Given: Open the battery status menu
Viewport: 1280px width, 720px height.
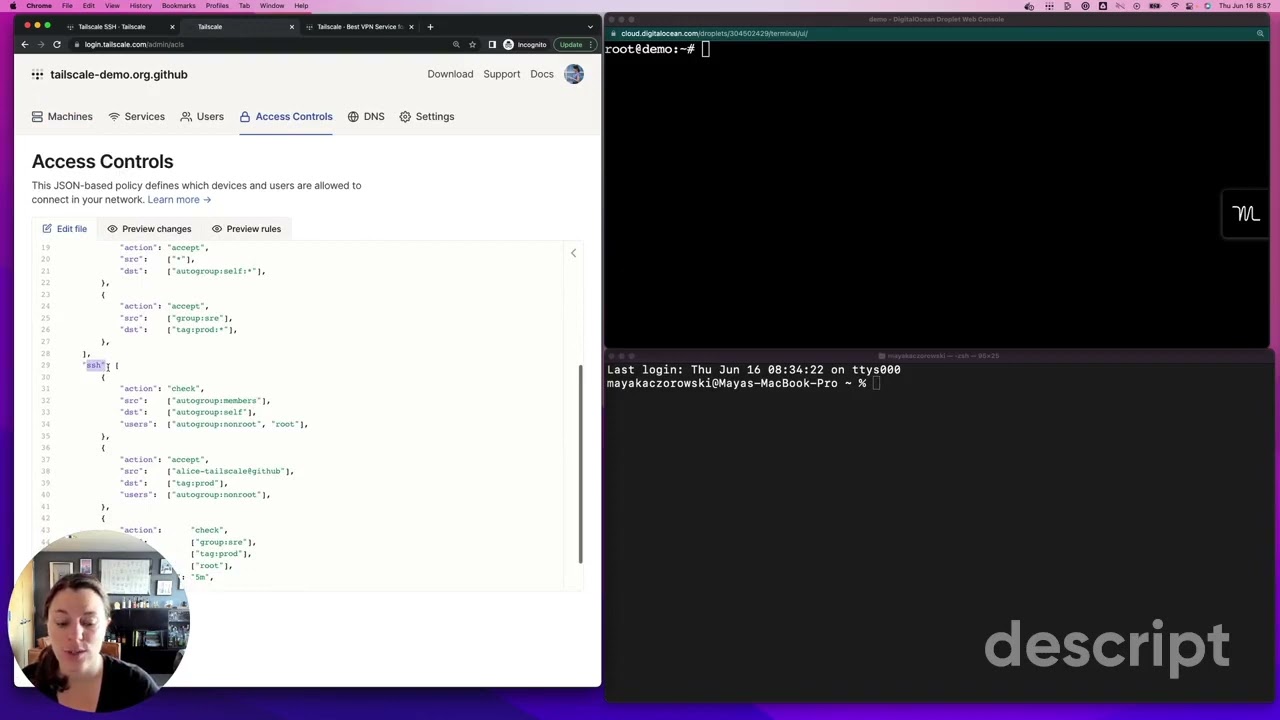Looking at the screenshot, I should [x=1156, y=6].
